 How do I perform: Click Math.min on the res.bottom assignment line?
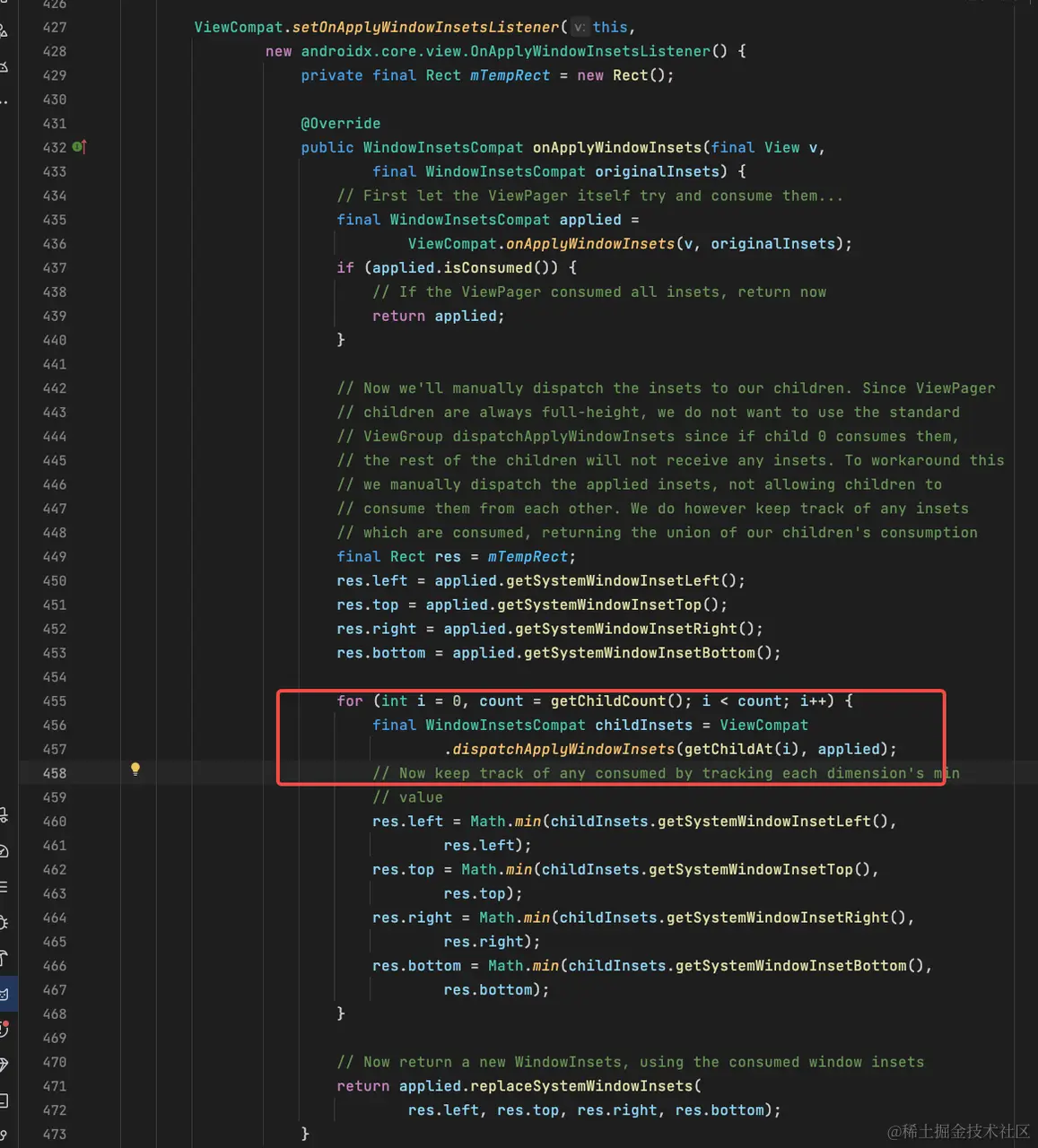coord(524,965)
